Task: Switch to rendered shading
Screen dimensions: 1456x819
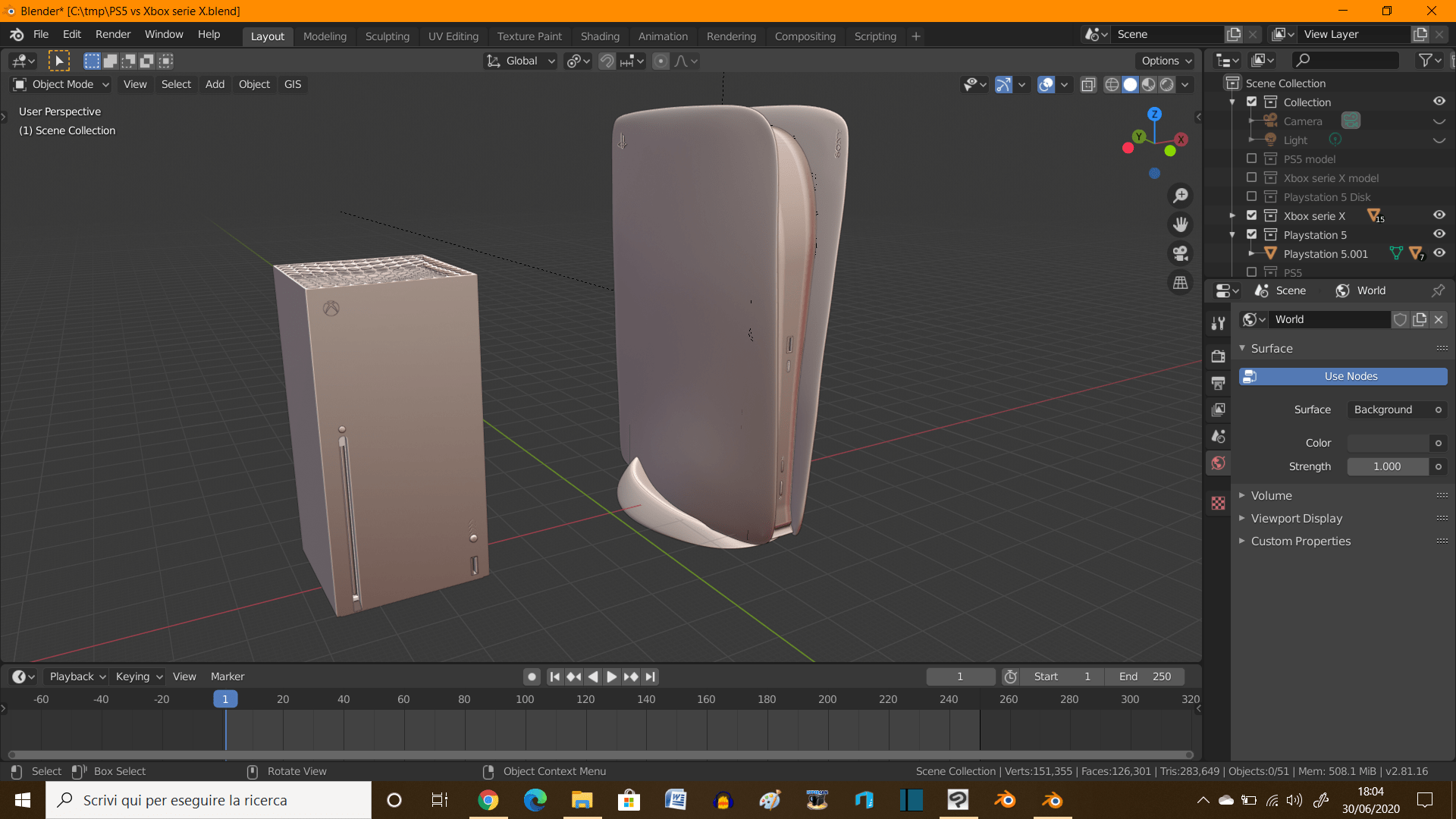Action: pyautogui.click(x=1166, y=85)
